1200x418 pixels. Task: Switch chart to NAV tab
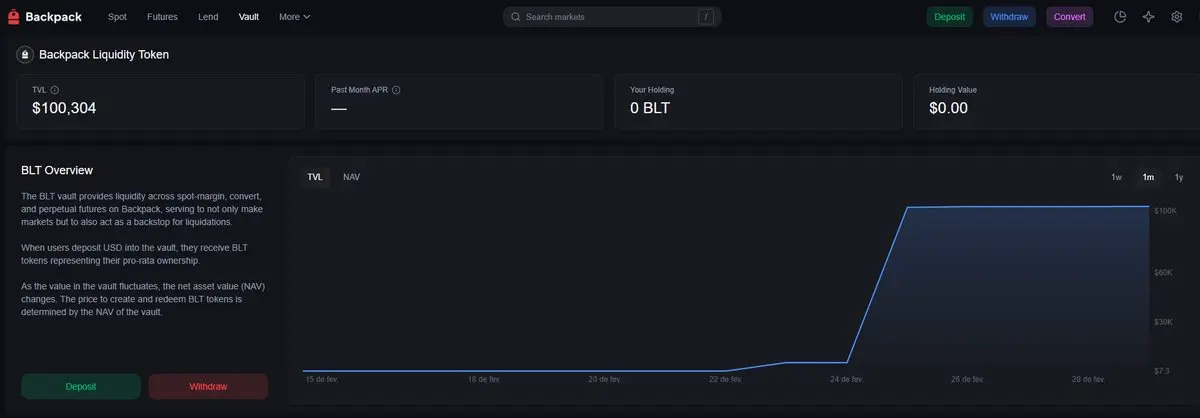(351, 177)
